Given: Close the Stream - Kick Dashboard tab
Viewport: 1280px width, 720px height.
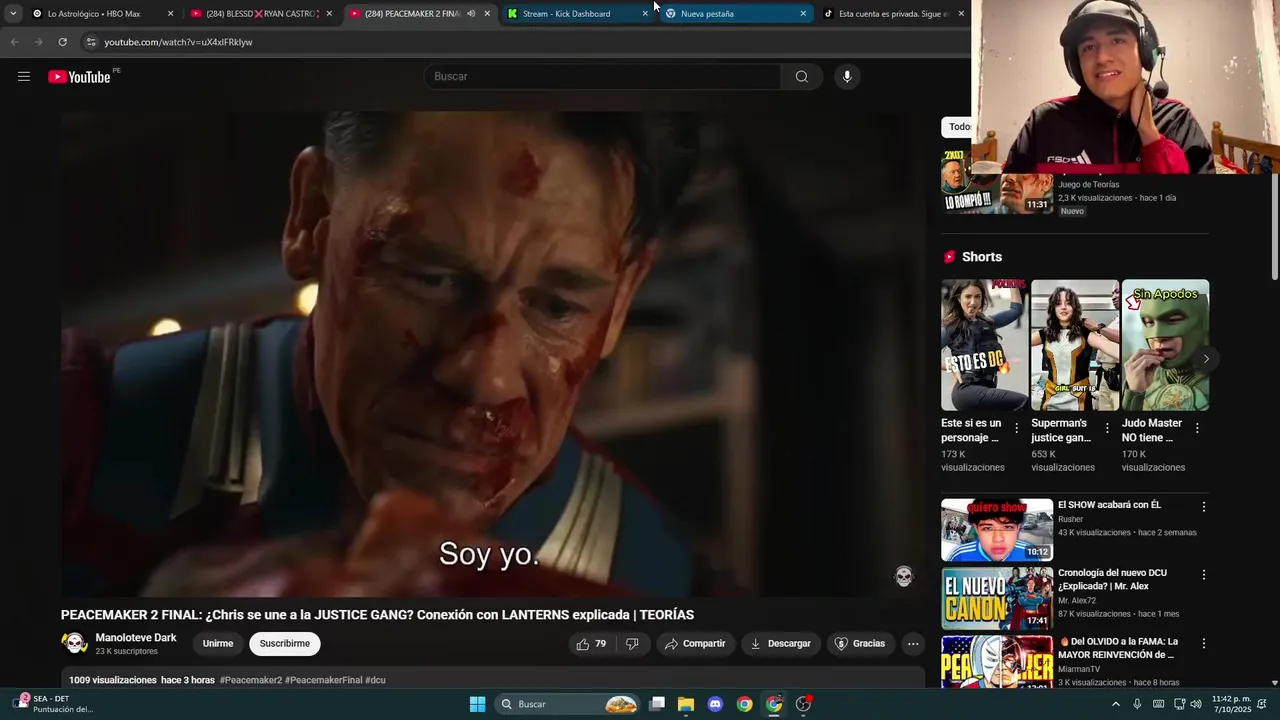Looking at the screenshot, I should 645,14.
